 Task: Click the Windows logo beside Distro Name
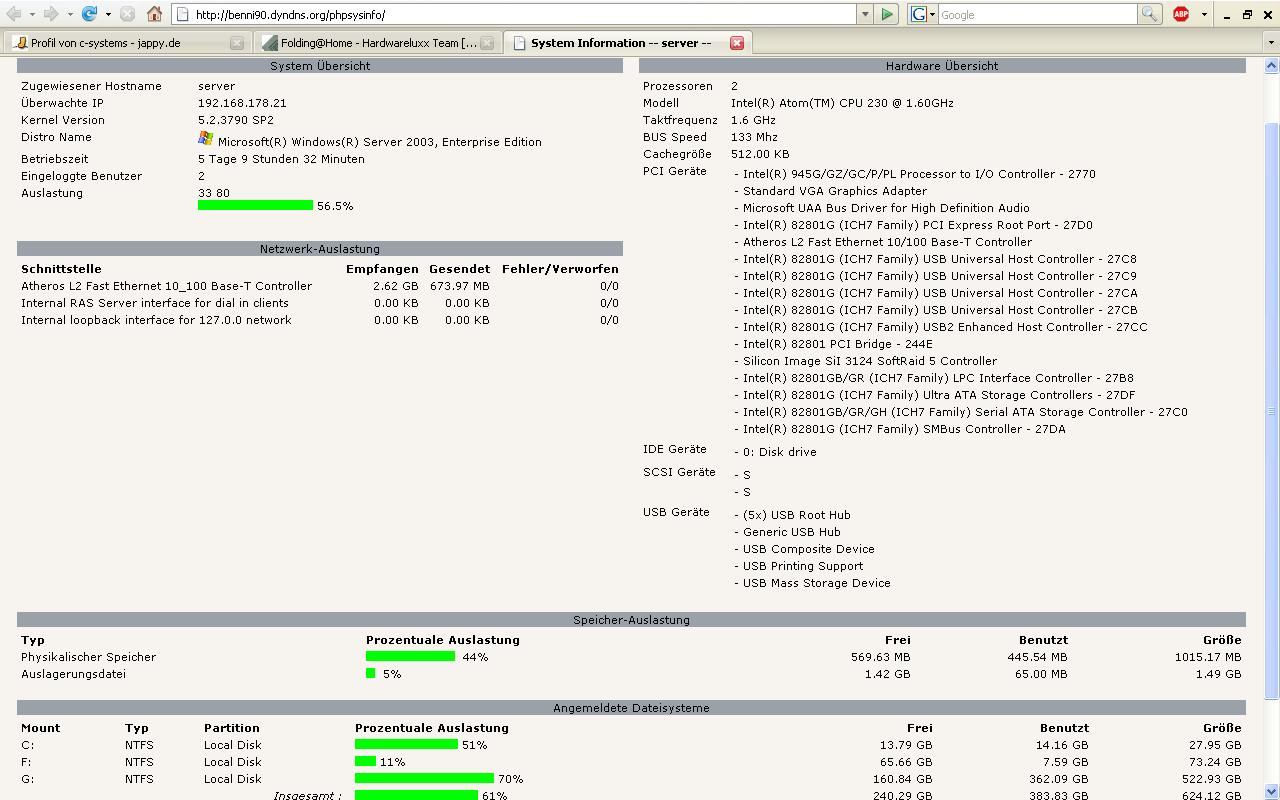(205, 138)
